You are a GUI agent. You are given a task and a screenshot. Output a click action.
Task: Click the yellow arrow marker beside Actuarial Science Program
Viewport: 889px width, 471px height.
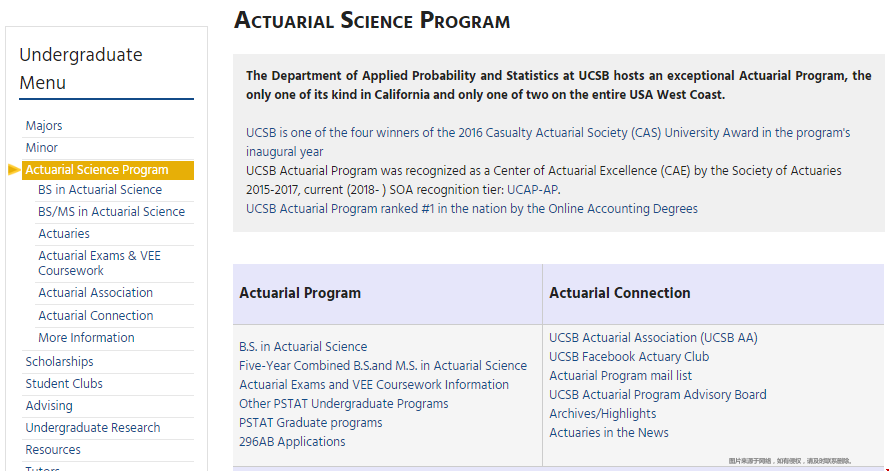pyautogui.click(x=15, y=169)
